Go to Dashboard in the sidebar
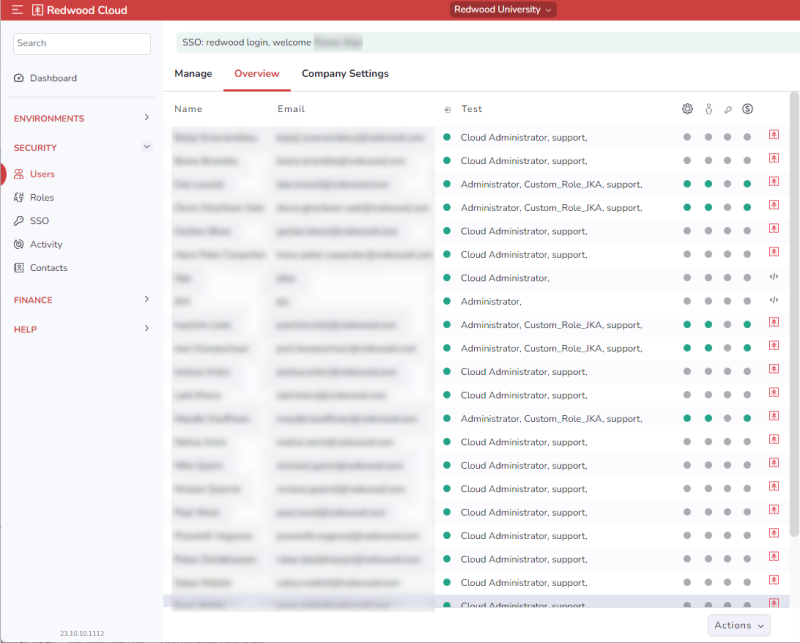 [x=52, y=78]
